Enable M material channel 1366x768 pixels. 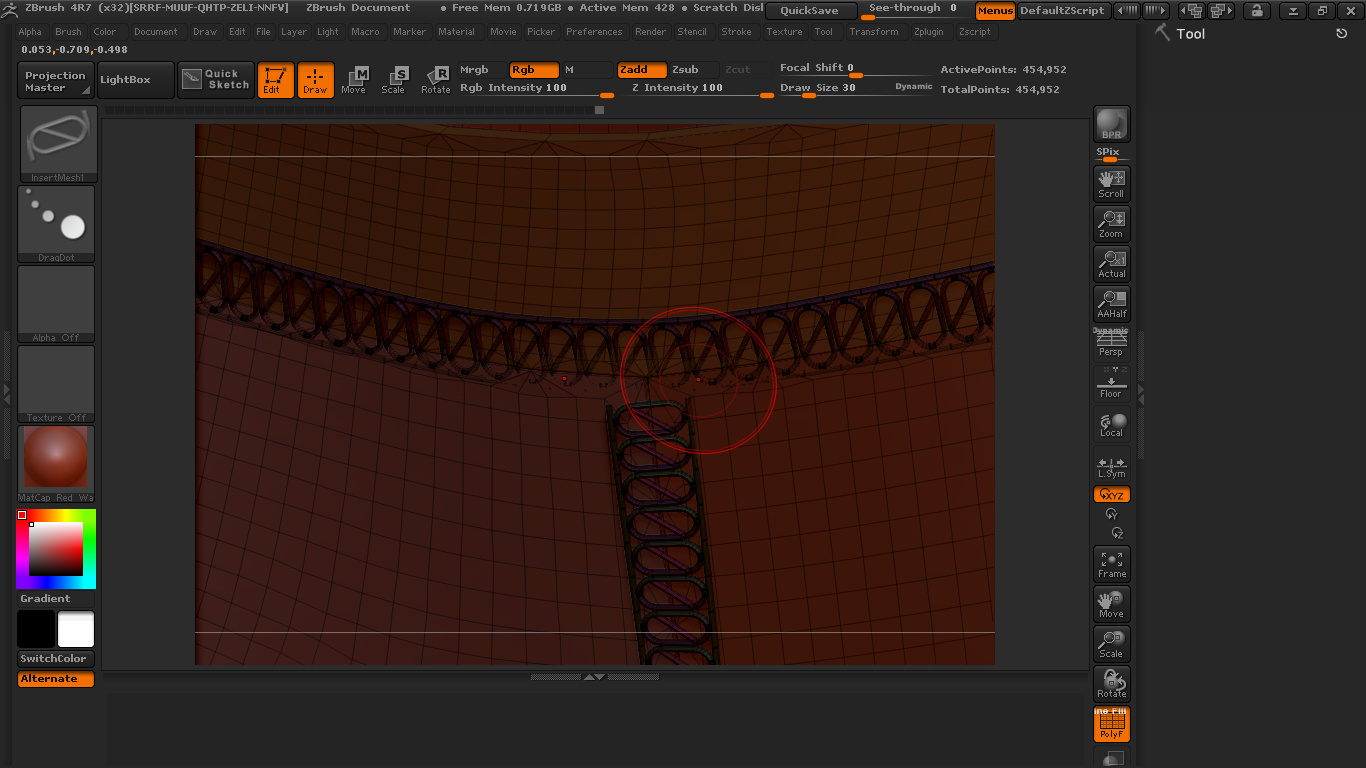point(587,70)
